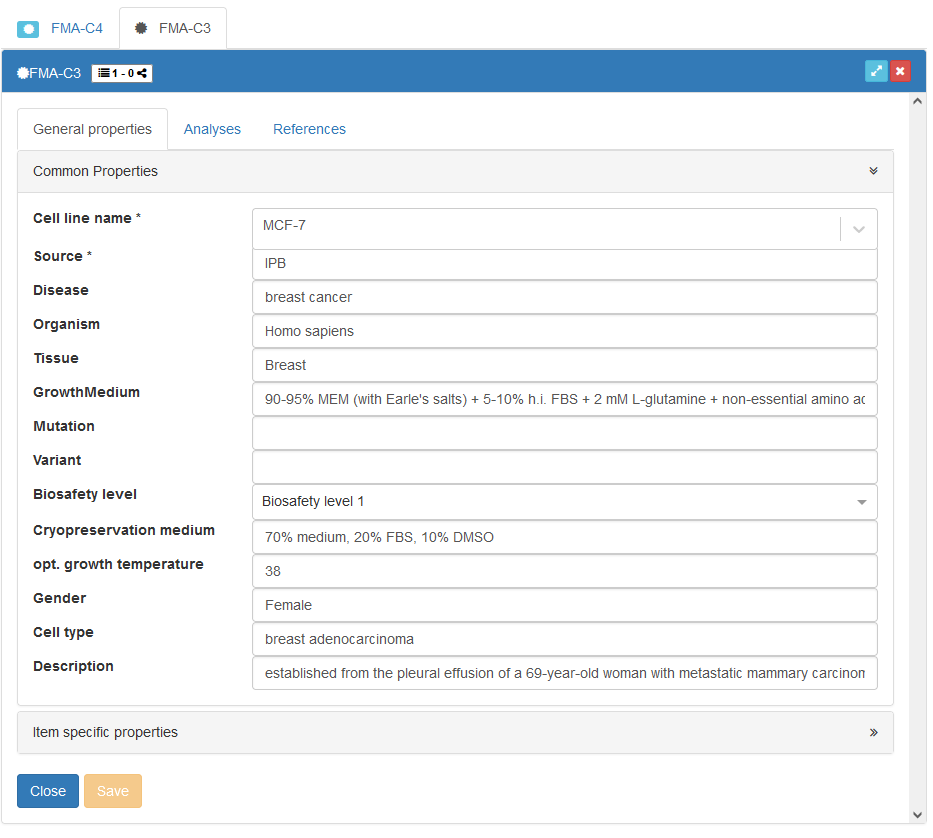
Task: Collapse the Common Properties section
Action: pyautogui.click(x=873, y=171)
